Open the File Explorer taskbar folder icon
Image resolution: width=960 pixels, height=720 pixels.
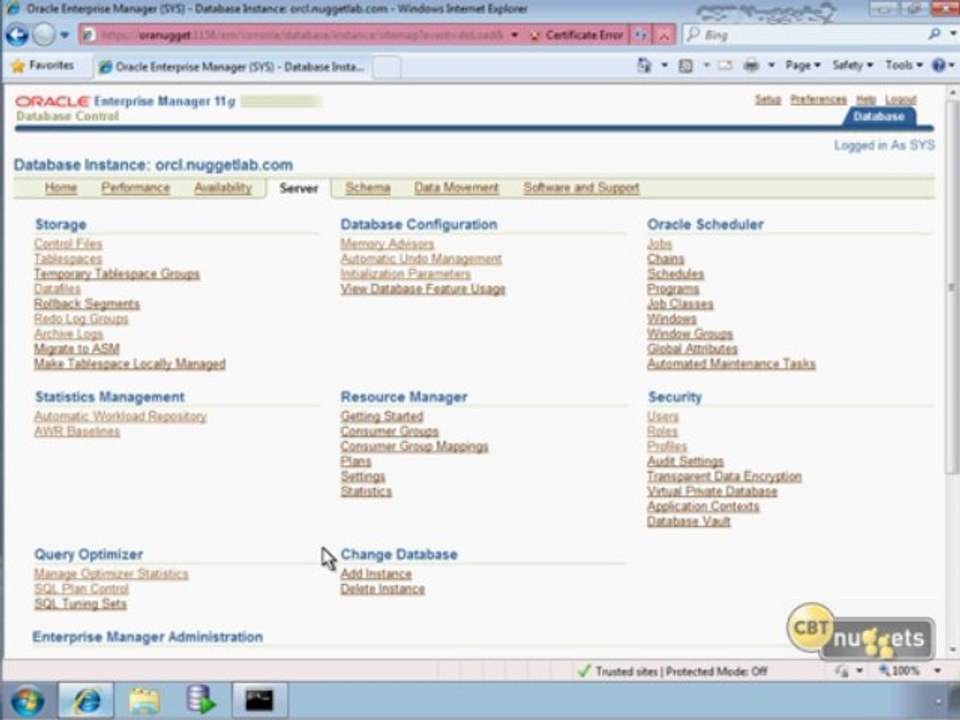(x=143, y=700)
